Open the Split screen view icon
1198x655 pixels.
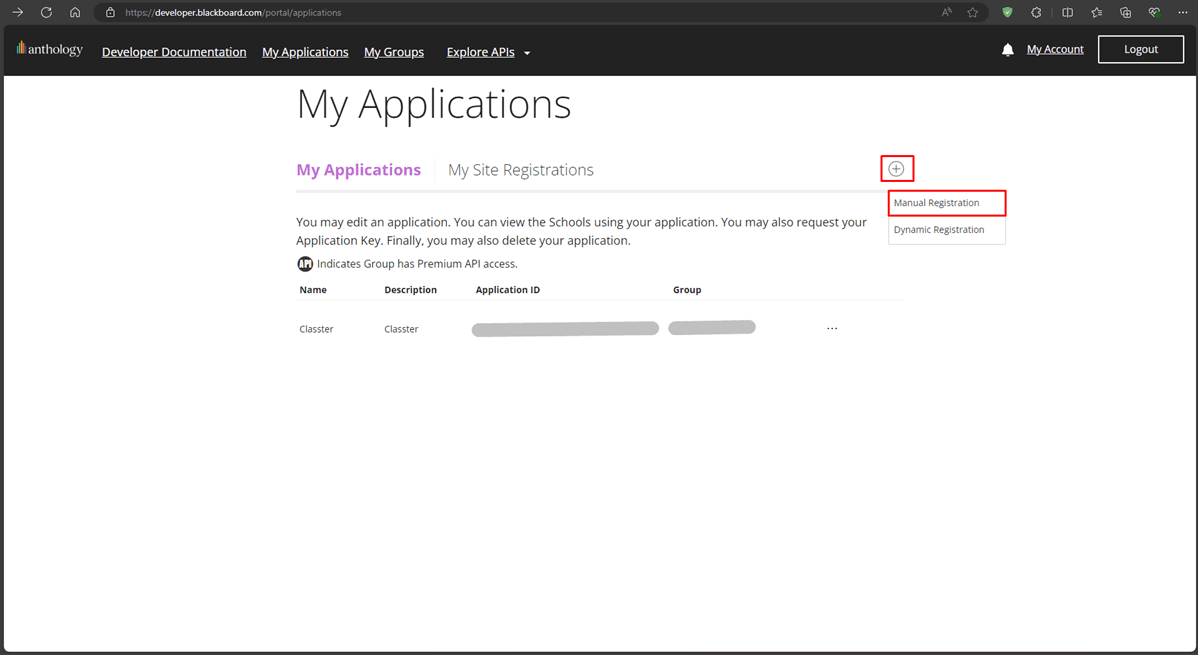coord(1067,12)
